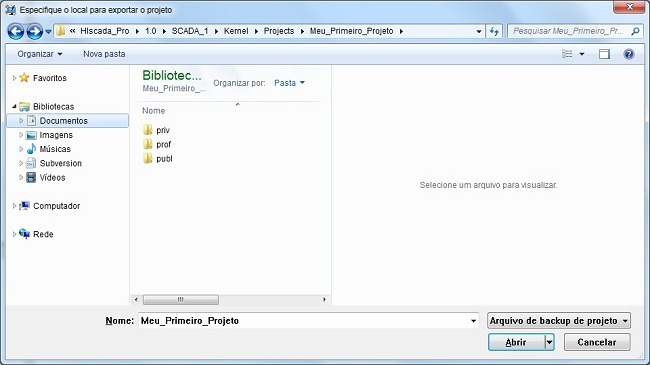Screen dimensions: 650x365
Task: Click the Vídeos film icon
Action: click(31, 178)
